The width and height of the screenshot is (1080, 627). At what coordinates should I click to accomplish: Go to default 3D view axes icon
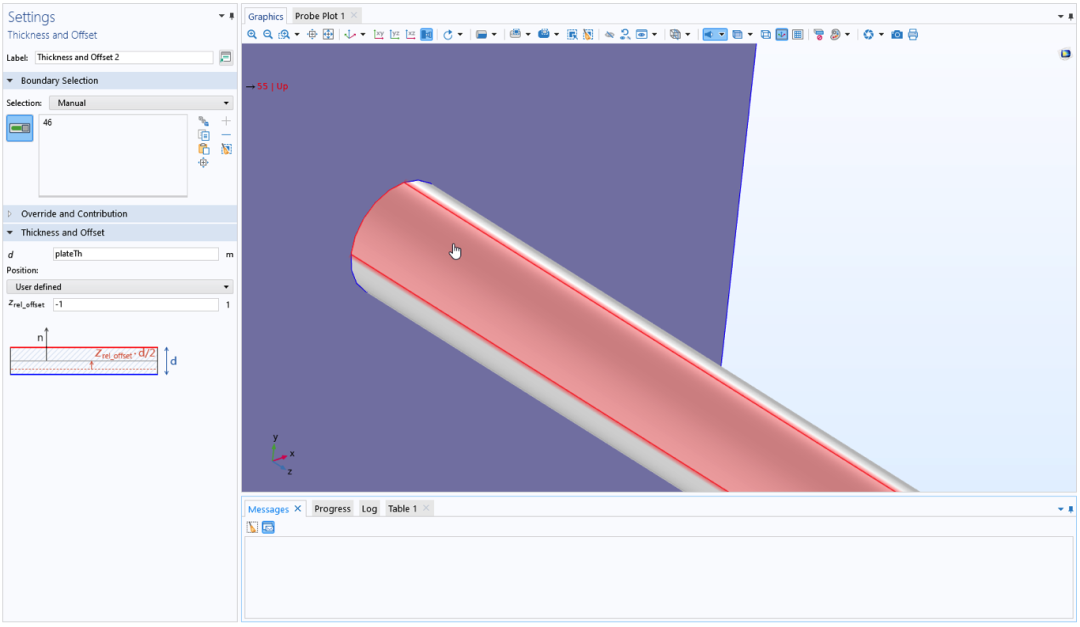[351, 34]
